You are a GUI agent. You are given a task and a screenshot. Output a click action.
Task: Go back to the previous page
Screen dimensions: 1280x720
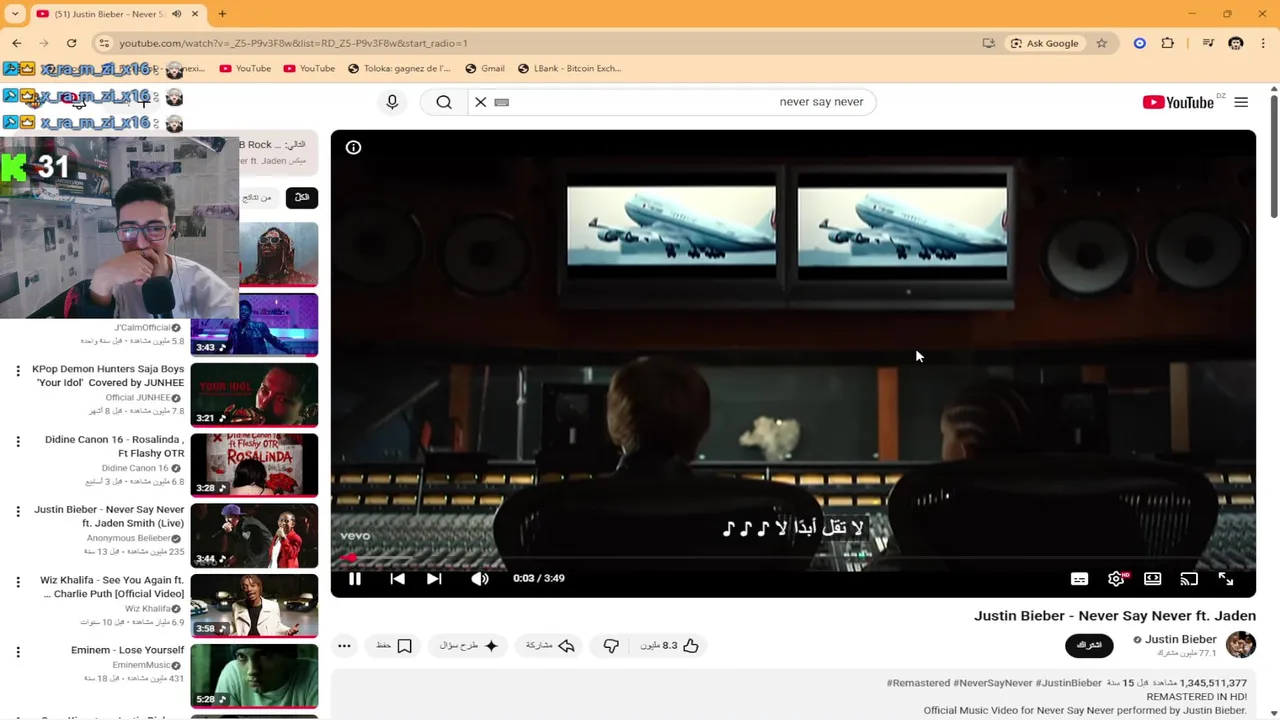17,43
